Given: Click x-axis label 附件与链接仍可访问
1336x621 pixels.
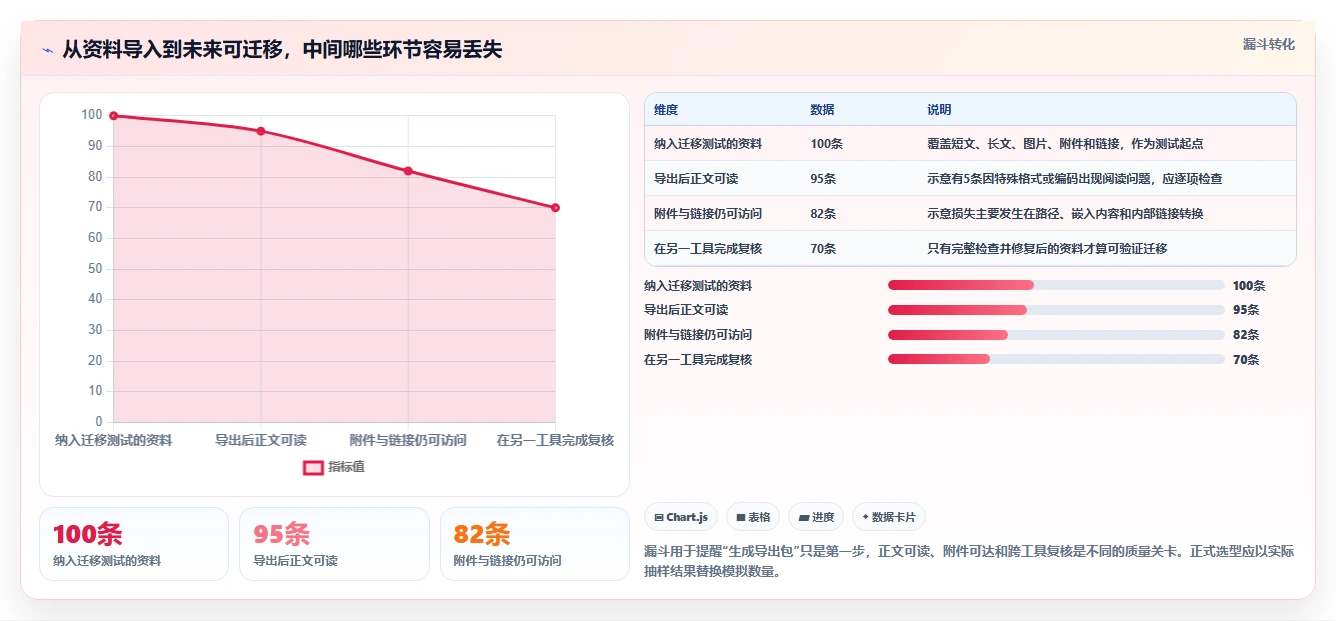Looking at the screenshot, I should coord(408,440).
